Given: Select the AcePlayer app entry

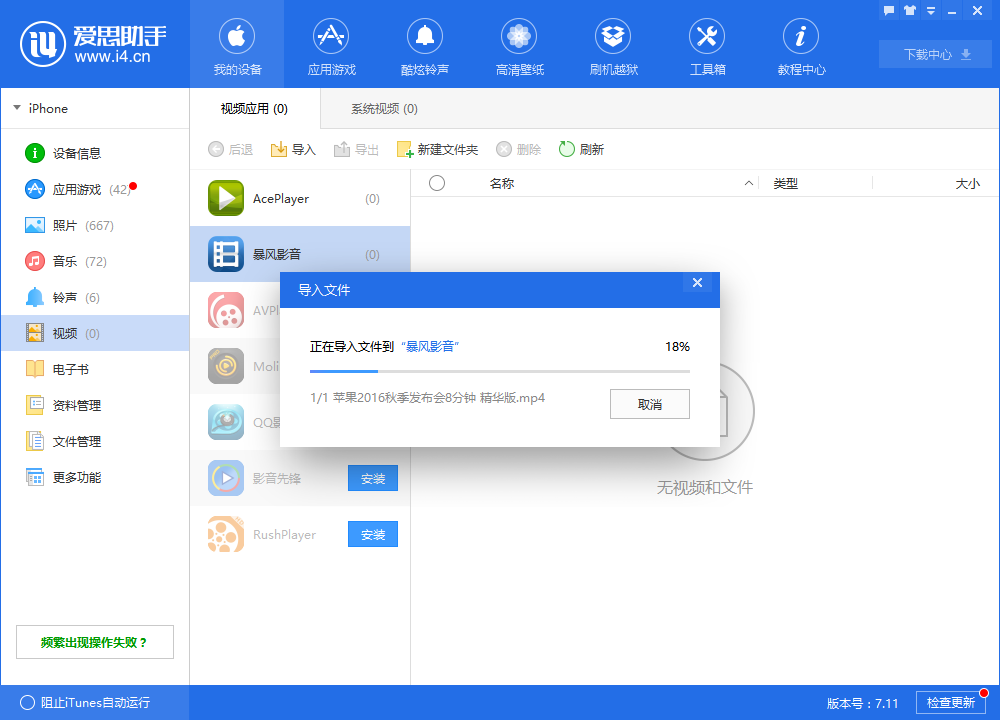Looking at the screenshot, I should (x=300, y=198).
